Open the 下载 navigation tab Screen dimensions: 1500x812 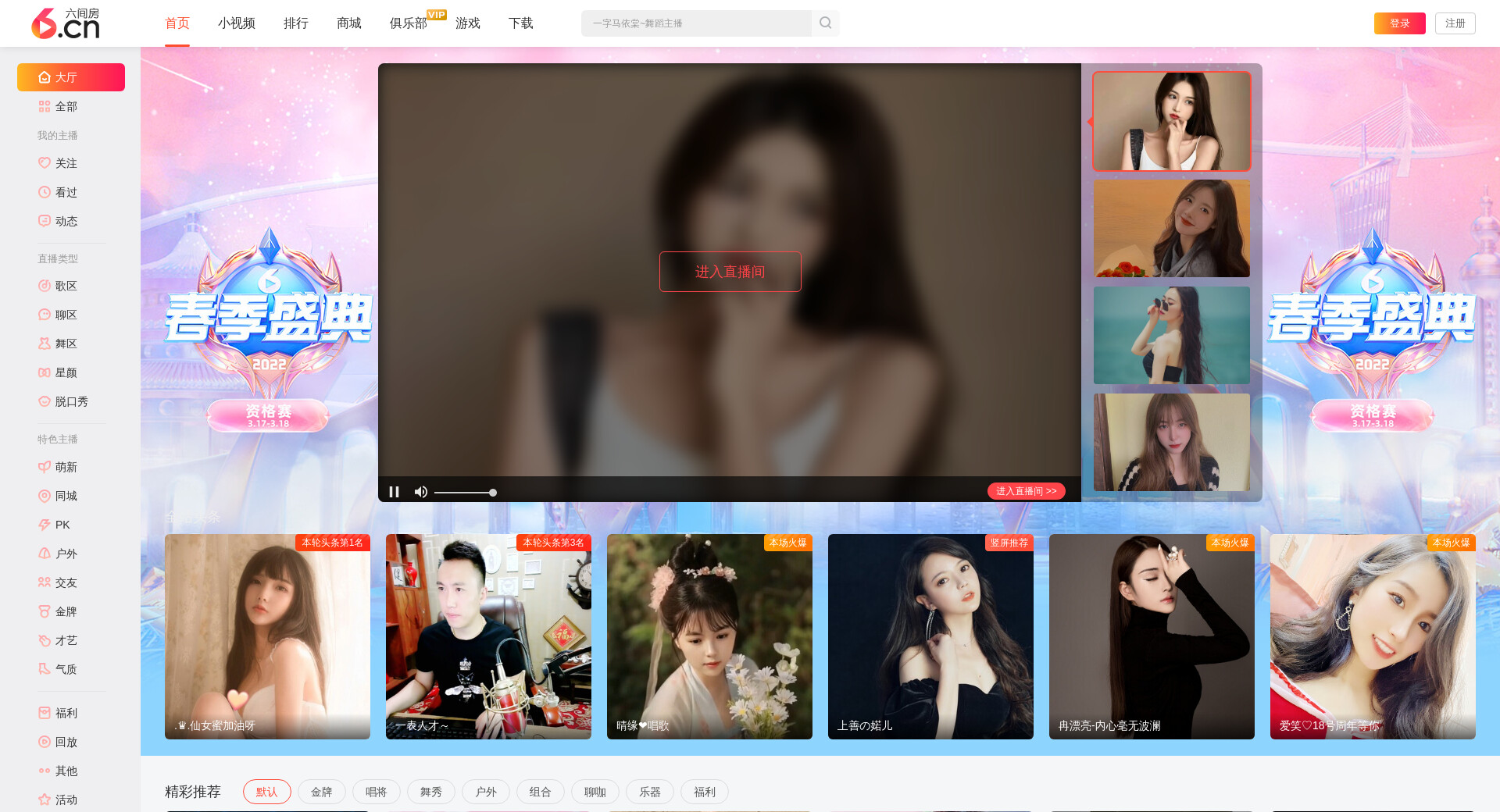(x=521, y=23)
